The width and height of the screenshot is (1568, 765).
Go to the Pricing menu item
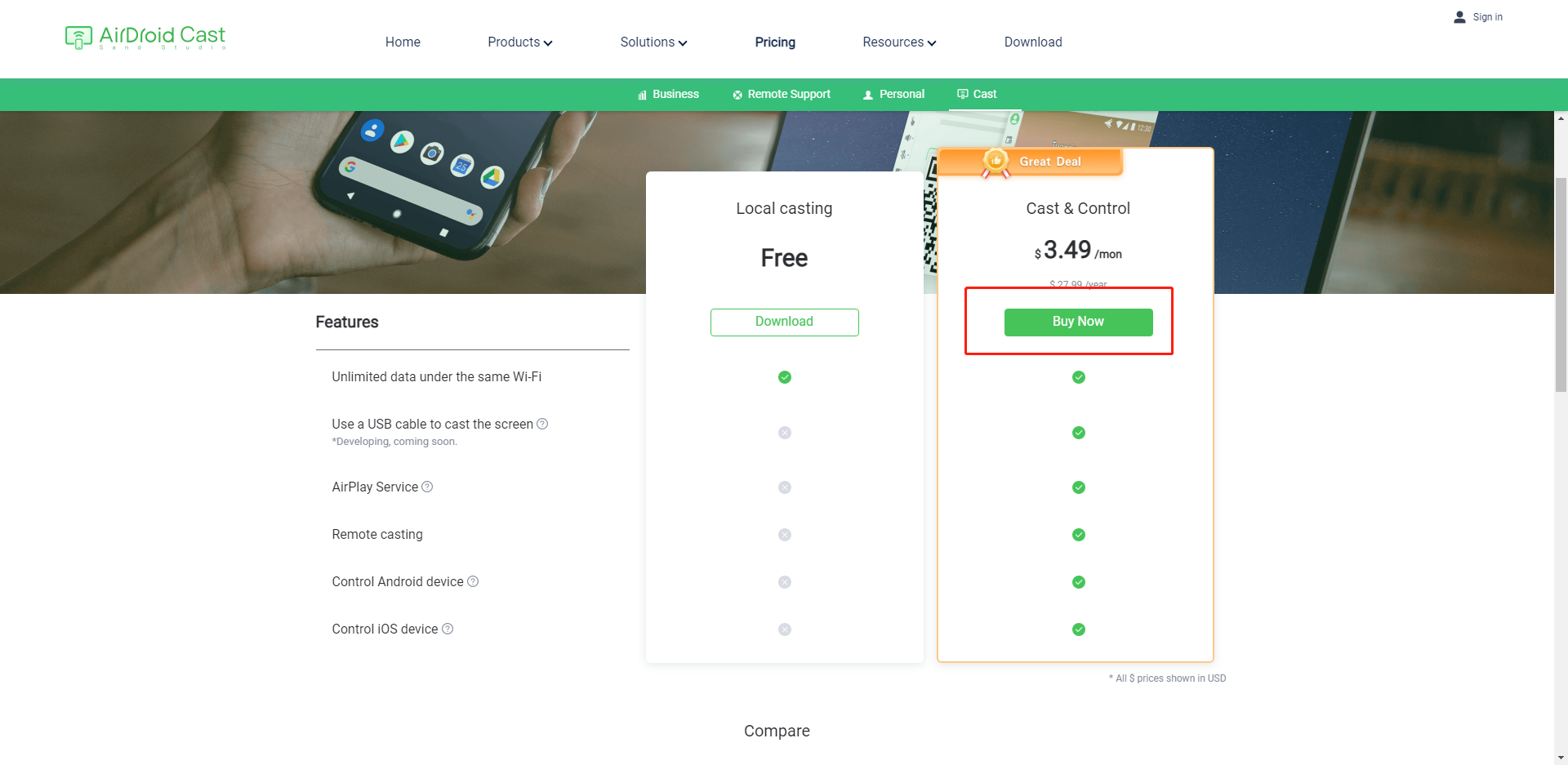(x=775, y=42)
